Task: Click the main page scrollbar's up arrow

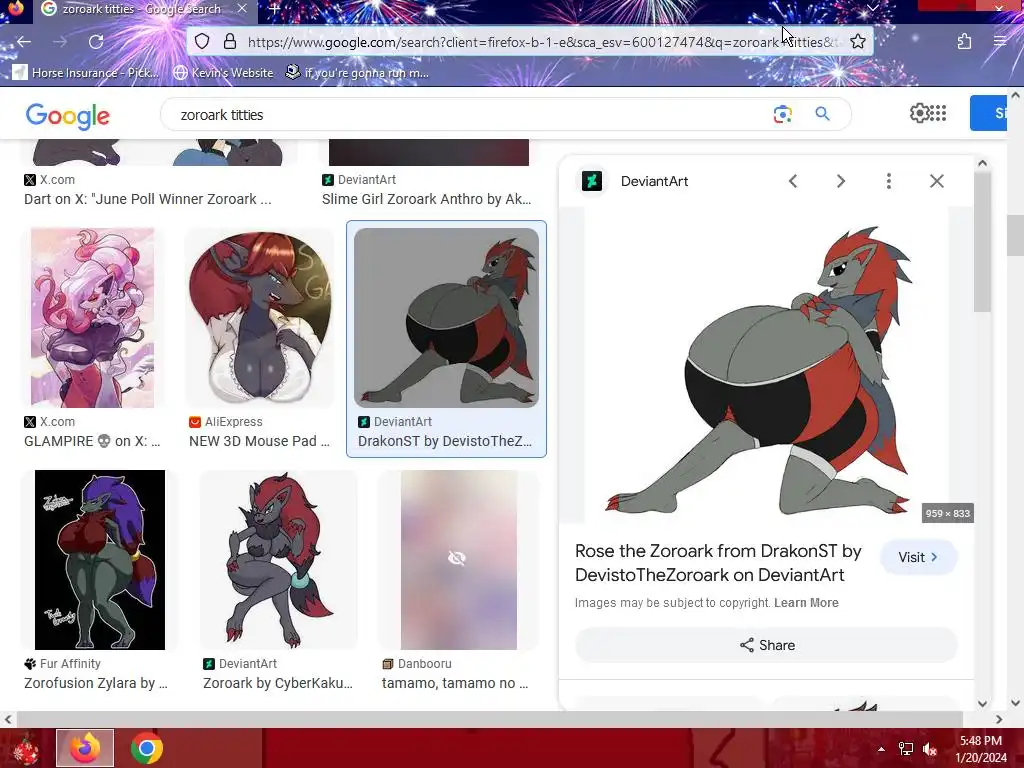Action: point(1015,95)
